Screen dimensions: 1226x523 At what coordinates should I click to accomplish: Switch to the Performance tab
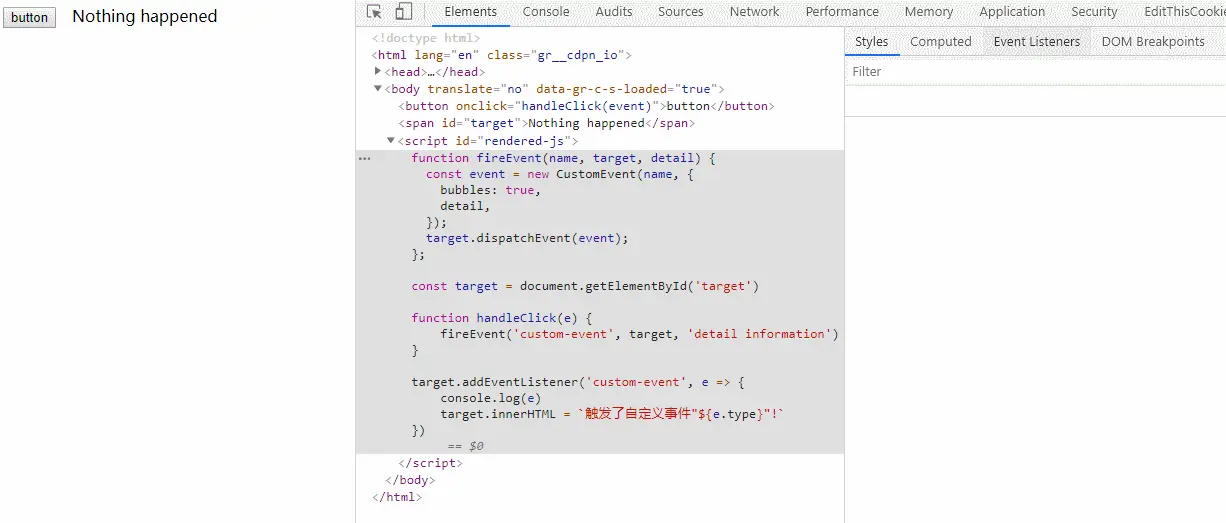842,12
